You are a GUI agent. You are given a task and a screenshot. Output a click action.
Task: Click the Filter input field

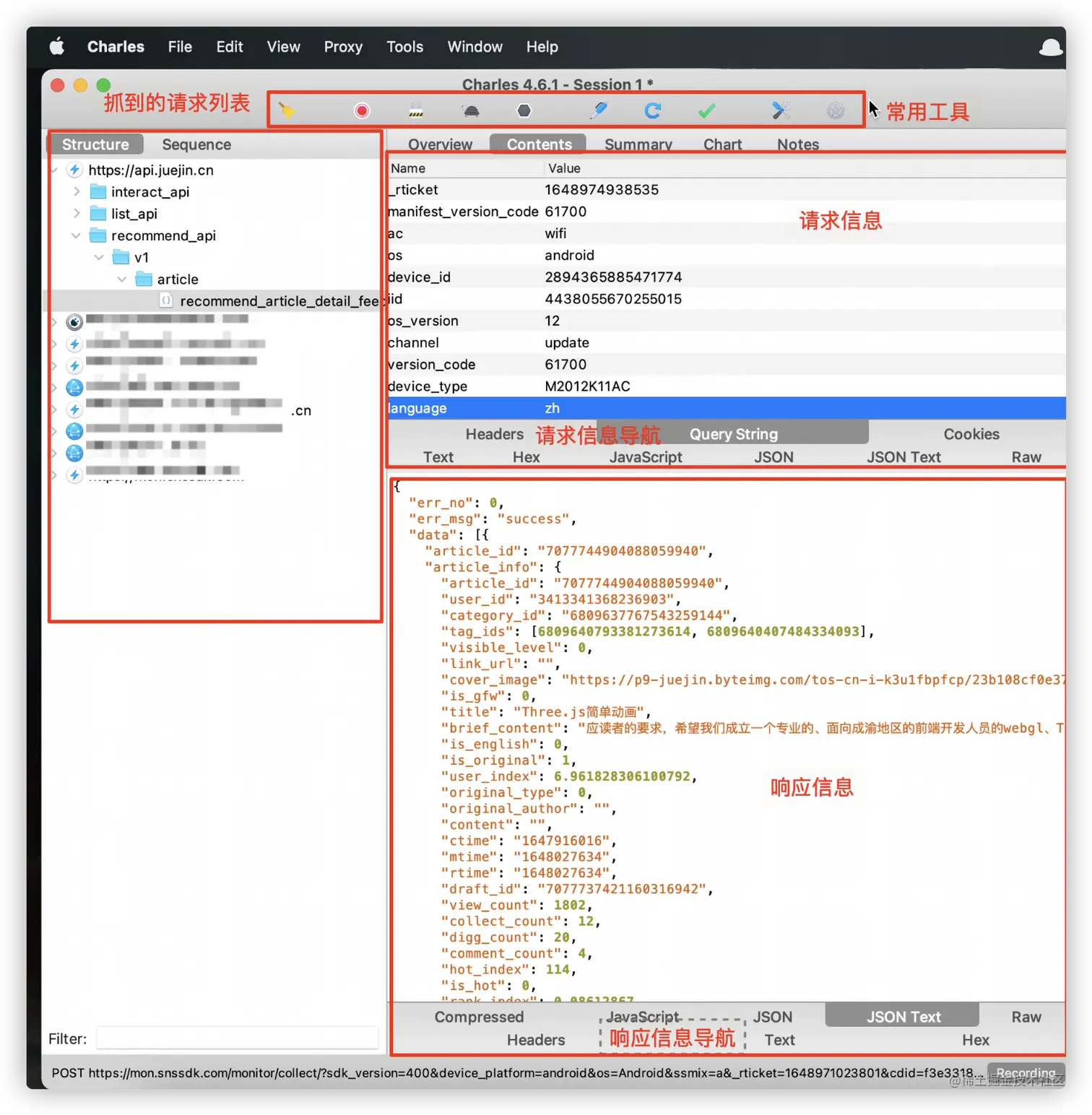point(237,1038)
